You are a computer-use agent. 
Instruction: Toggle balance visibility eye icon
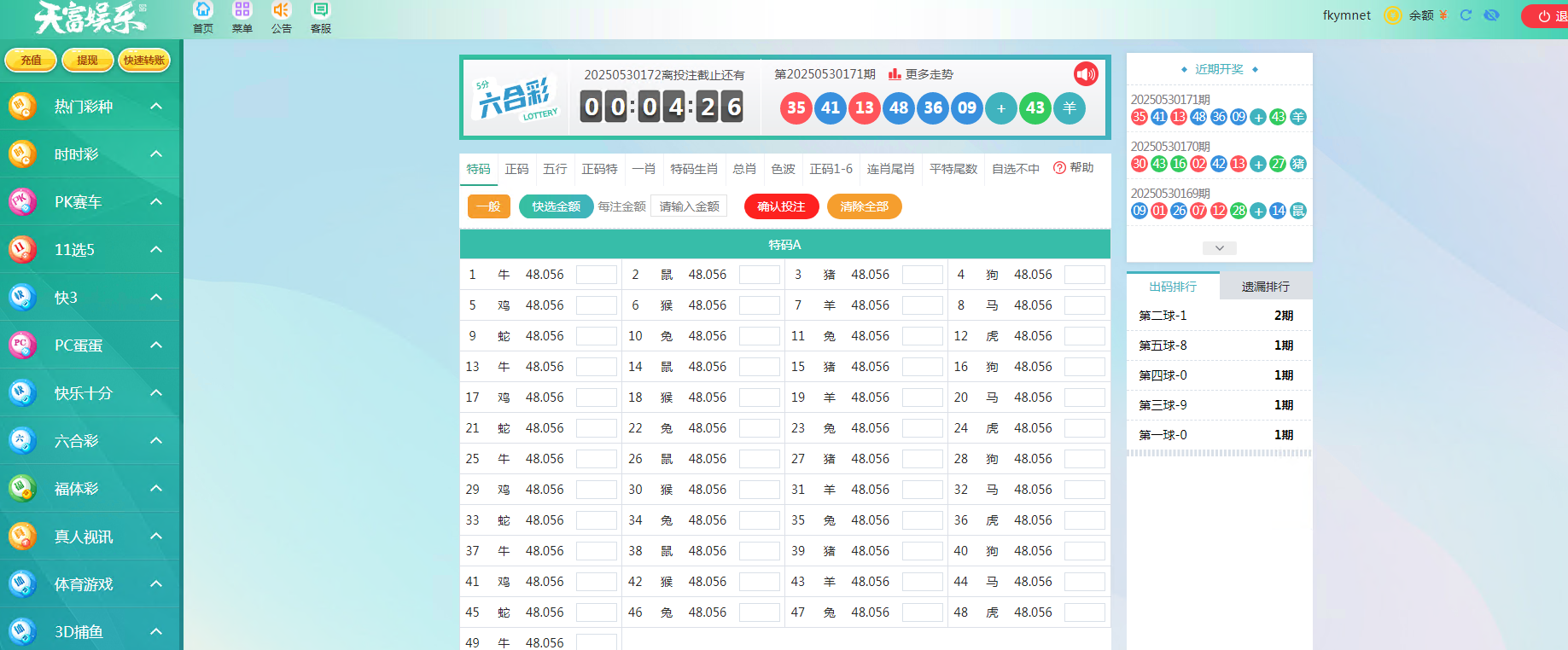(x=1491, y=15)
